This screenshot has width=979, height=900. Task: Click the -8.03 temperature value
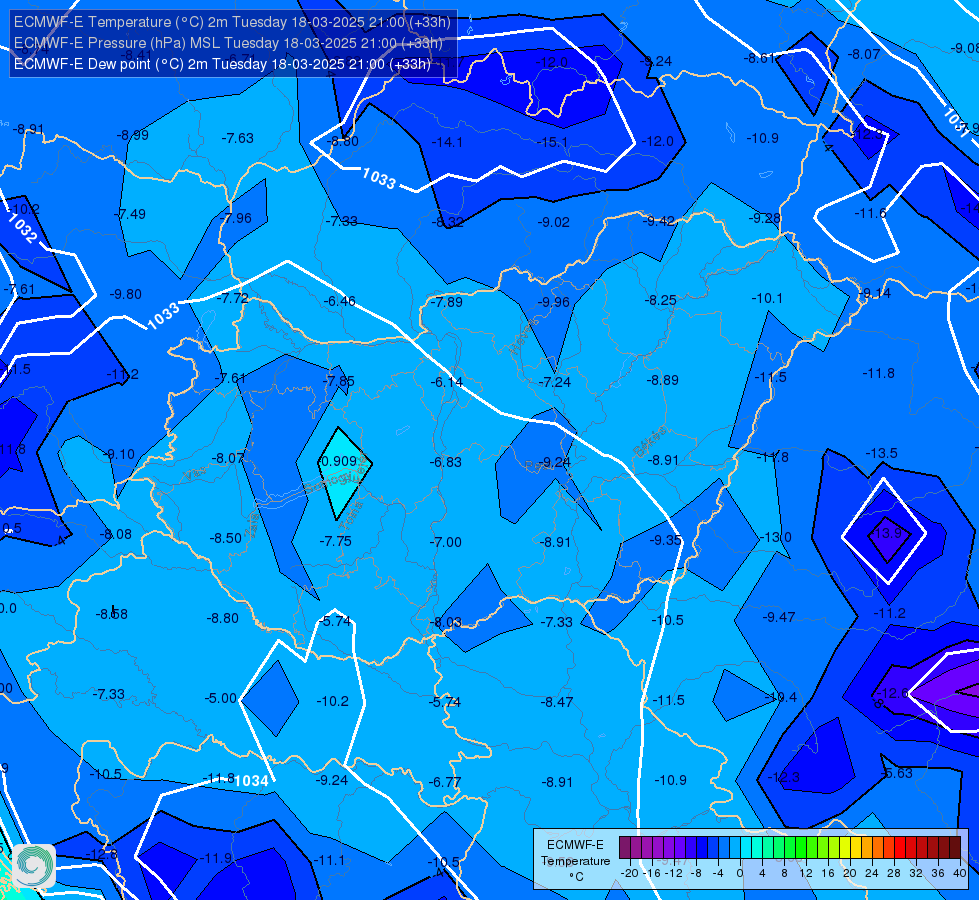445,623
